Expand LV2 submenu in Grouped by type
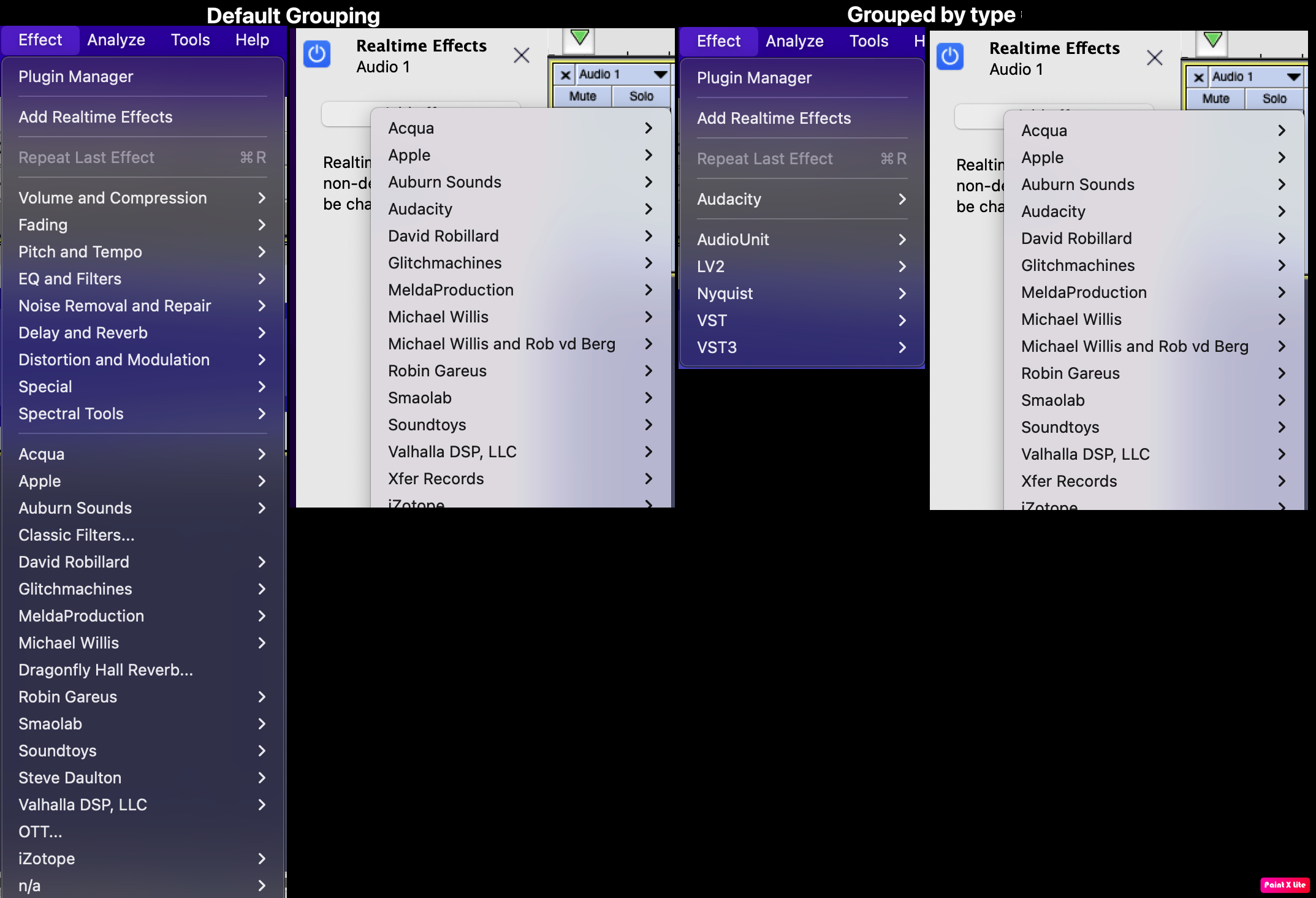Image resolution: width=1316 pixels, height=898 pixels. (801, 267)
